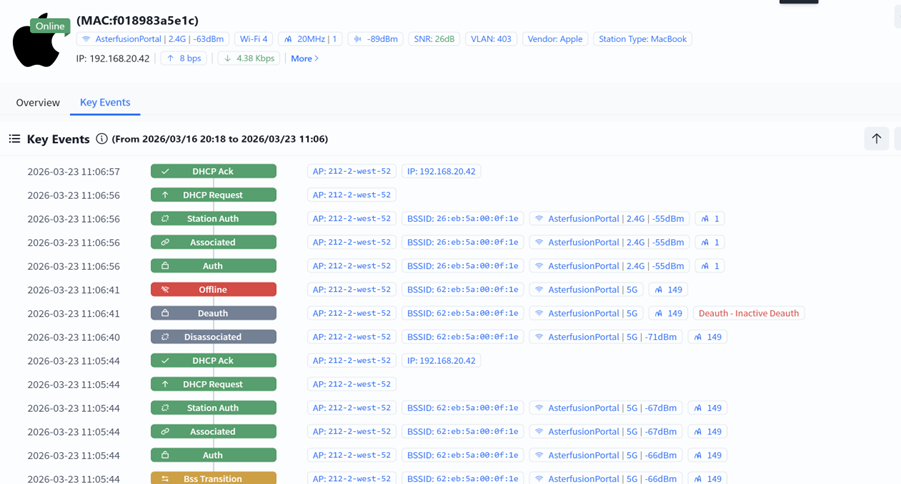901x484 pixels.
Task: Click BSSID tag in the Offline row
Action: [463, 289]
